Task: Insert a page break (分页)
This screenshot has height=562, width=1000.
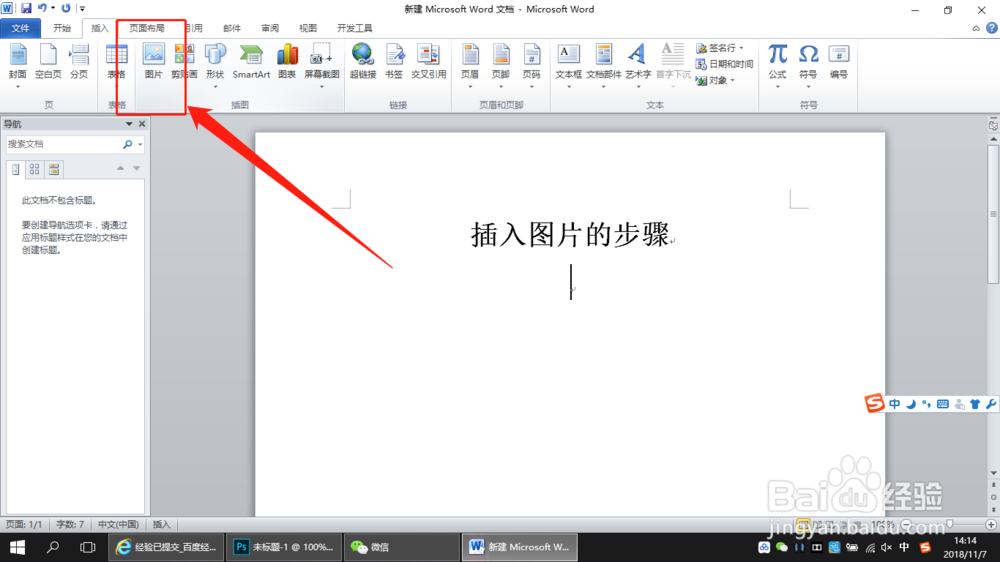Action: point(78,62)
